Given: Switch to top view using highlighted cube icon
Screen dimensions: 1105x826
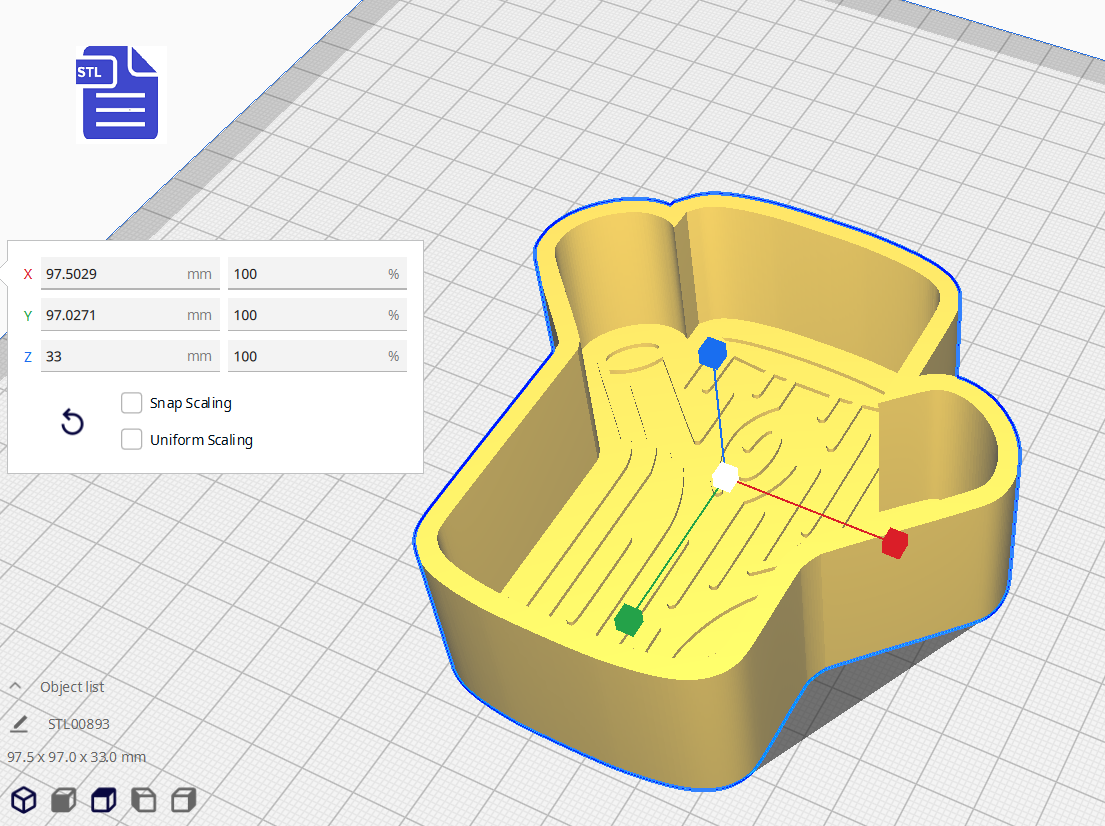Looking at the screenshot, I should (103, 800).
